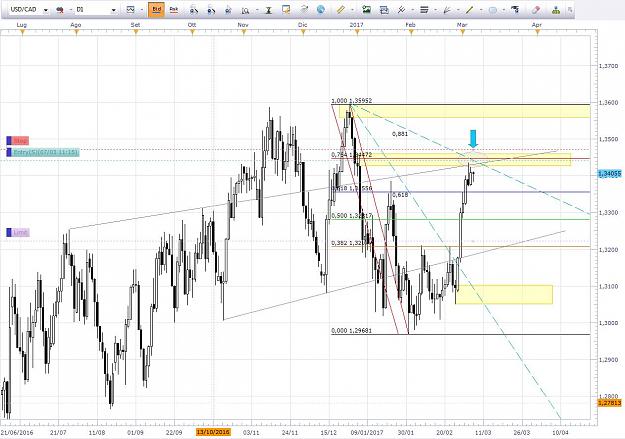
Task: Click the current price tag 1,34055
Action: coord(609,174)
